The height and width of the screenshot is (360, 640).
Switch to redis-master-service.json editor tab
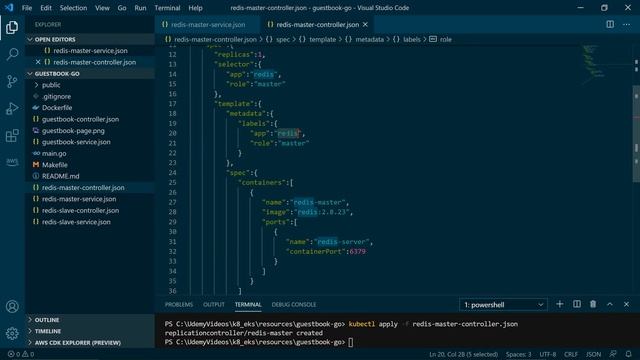(x=208, y=24)
